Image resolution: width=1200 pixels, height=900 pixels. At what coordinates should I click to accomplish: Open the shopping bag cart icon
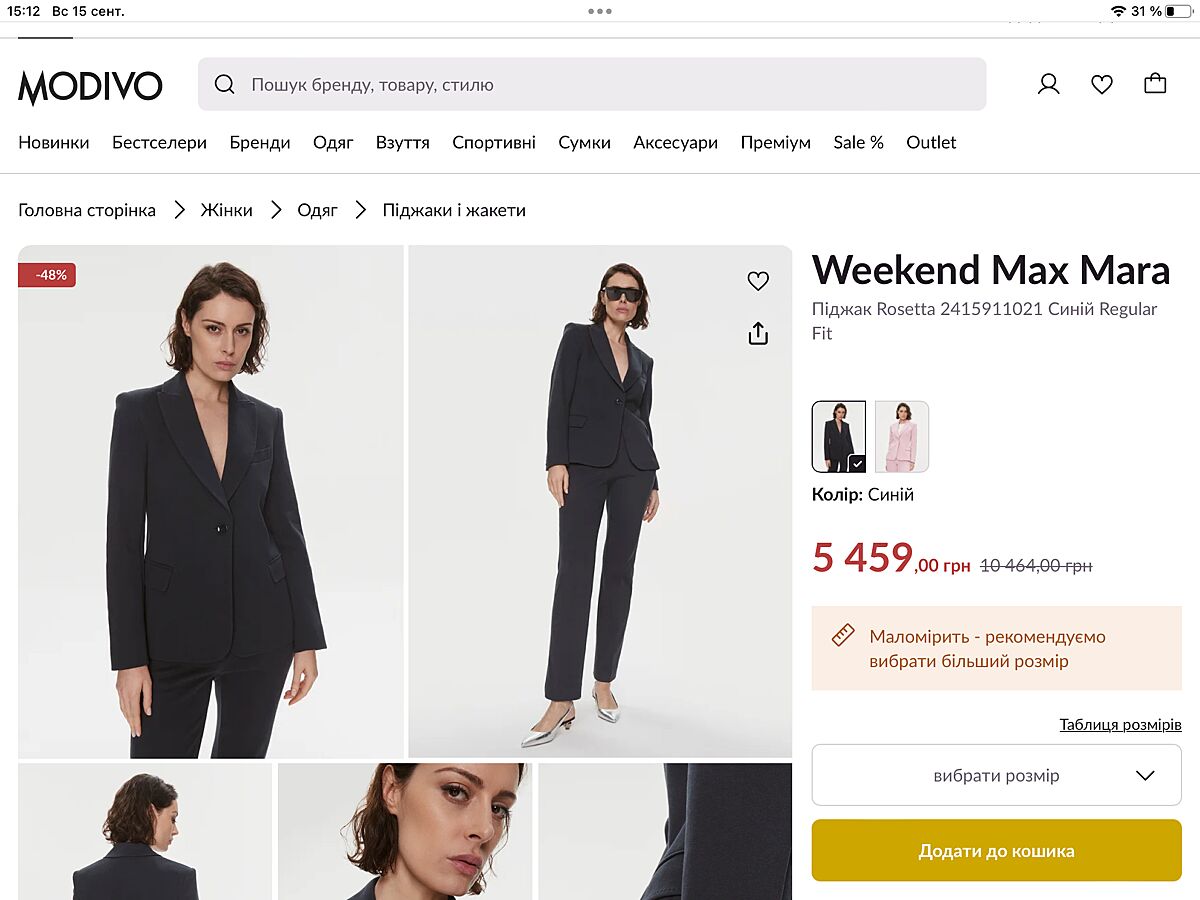coord(1155,84)
